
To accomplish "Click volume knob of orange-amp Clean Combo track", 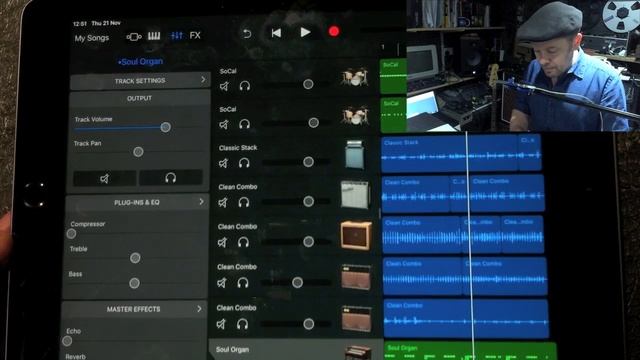I will [x=309, y=241].
